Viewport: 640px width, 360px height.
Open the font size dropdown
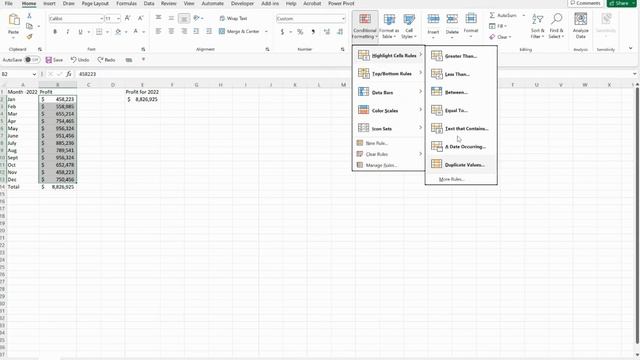pos(118,18)
